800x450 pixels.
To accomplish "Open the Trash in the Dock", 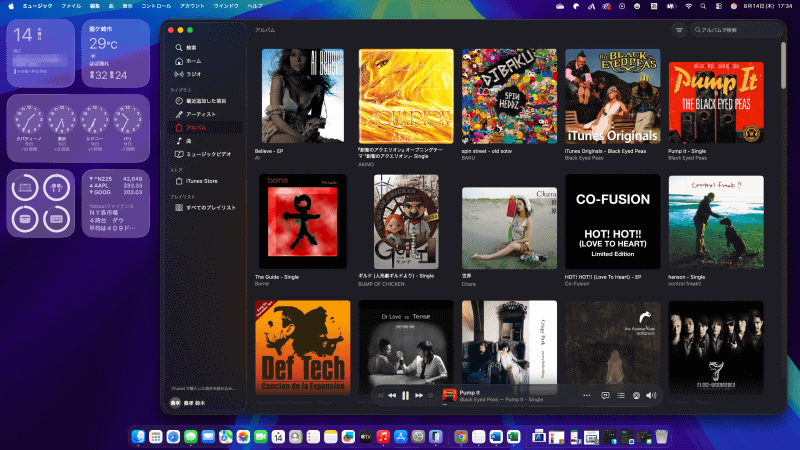I will coord(662,437).
